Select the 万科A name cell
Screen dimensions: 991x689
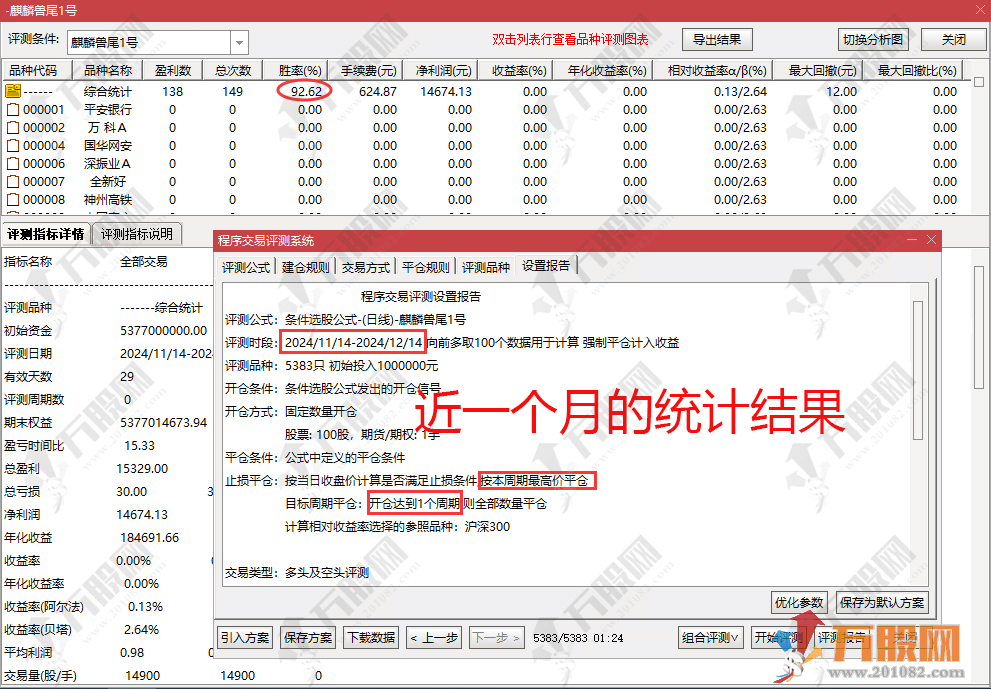107,128
